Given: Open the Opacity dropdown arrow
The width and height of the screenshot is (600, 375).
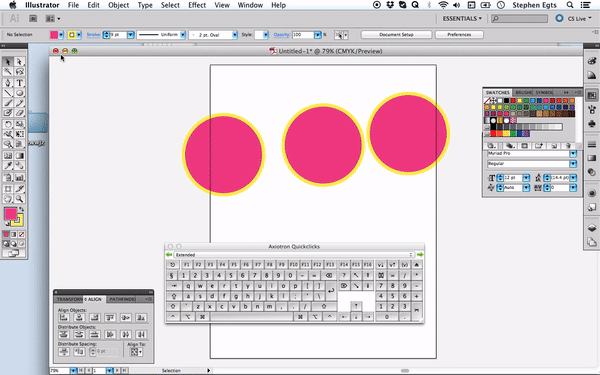Looking at the screenshot, I should [318, 35].
